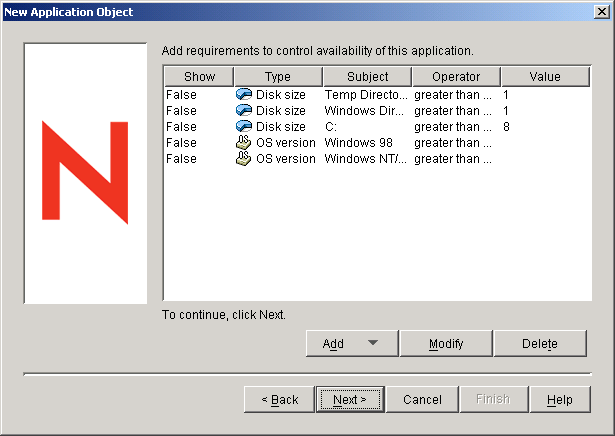Proceed by clicking Next

tap(350, 399)
